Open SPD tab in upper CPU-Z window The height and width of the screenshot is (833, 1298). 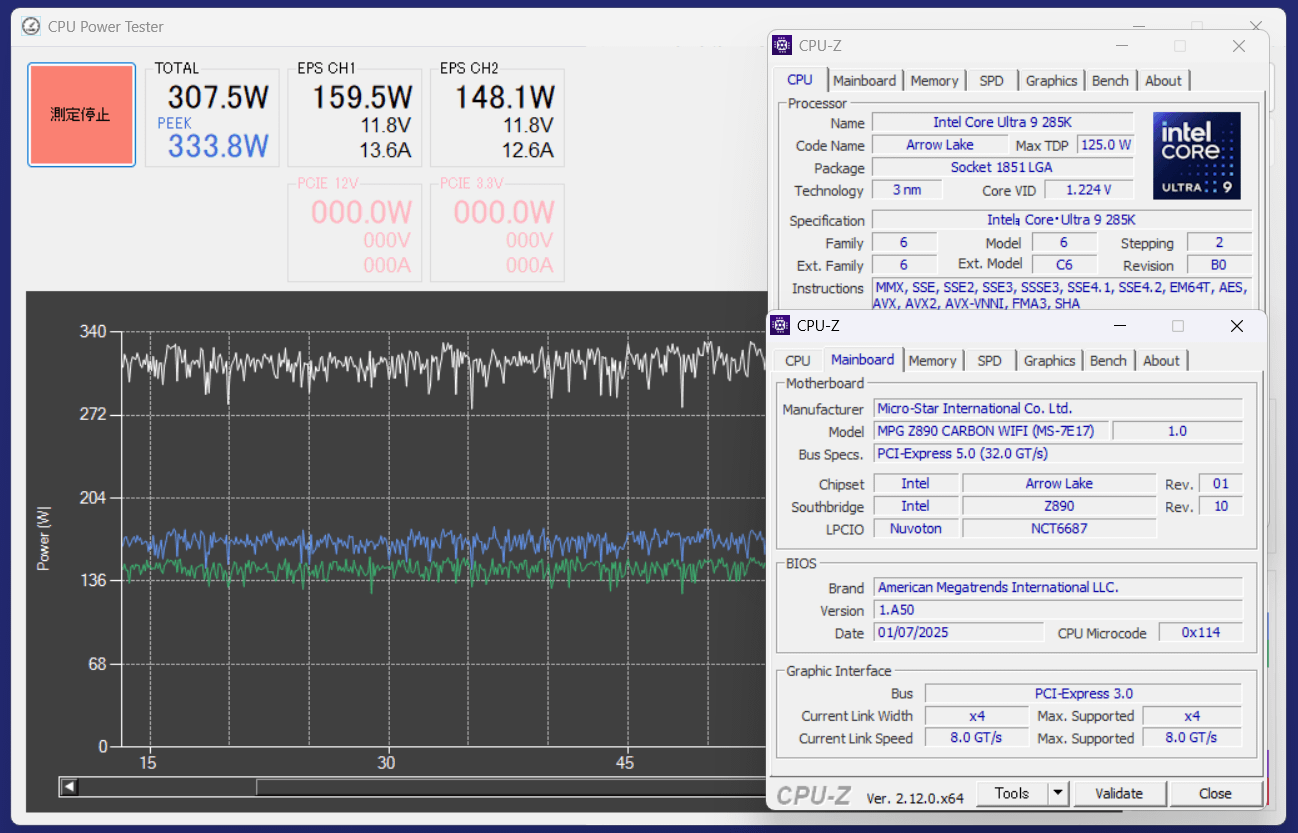[992, 81]
